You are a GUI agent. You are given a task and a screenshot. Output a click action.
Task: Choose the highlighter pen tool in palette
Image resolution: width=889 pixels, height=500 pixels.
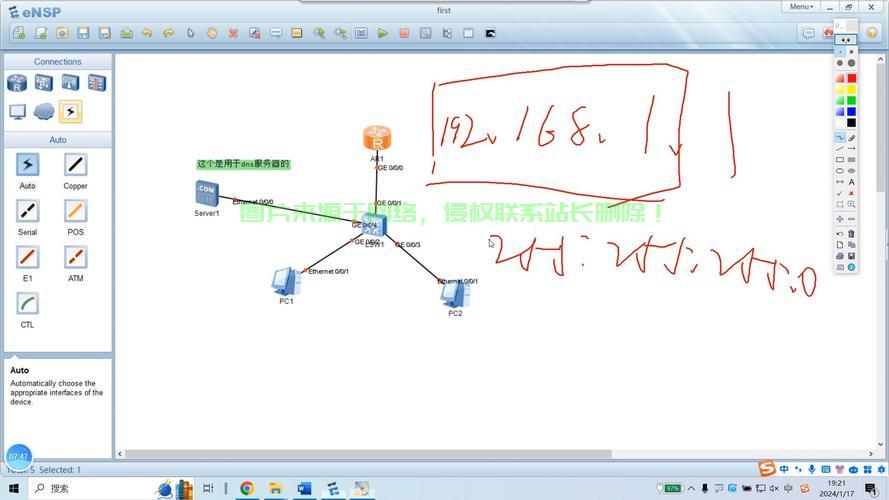[x=852, y=138]
